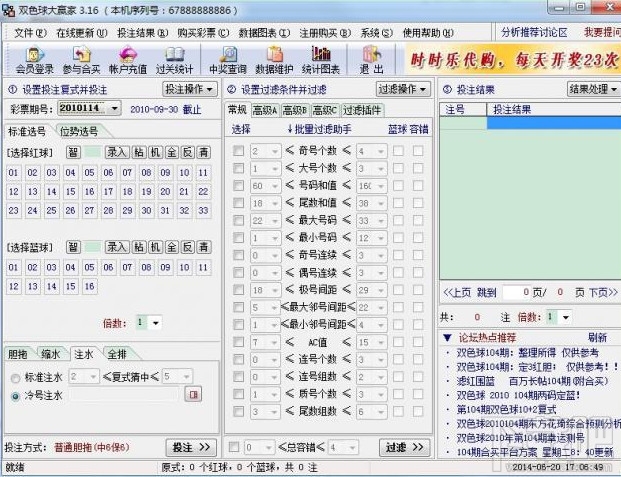Click 全 select-all button for red balls
Image resolution: width=621 pixels, height=477 pixels.
(x=171, y=153)
